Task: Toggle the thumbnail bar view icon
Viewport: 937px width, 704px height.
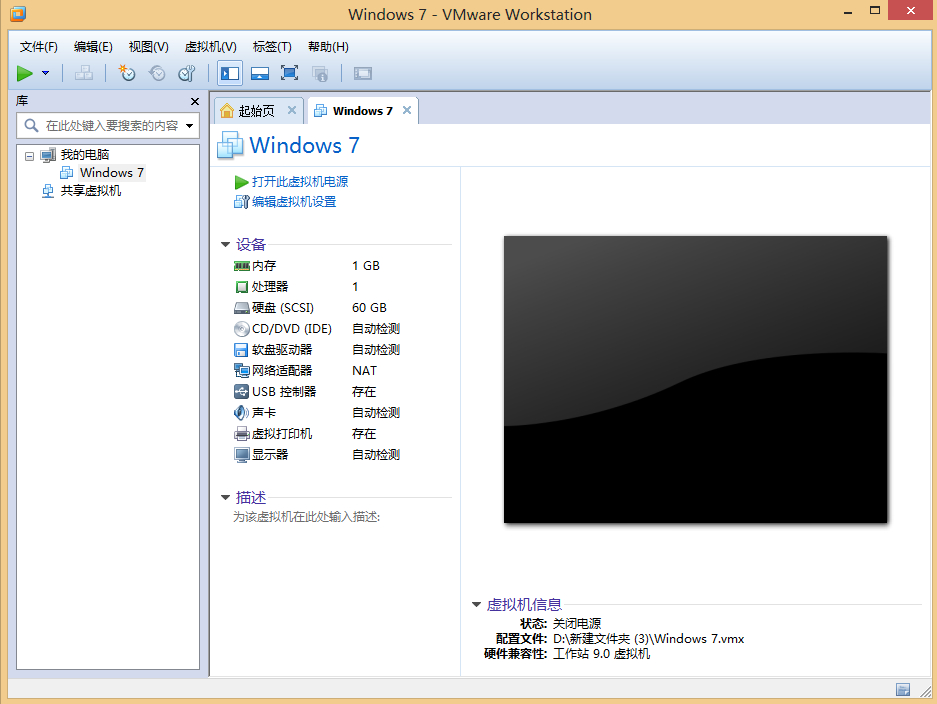Action: (260, 74)
